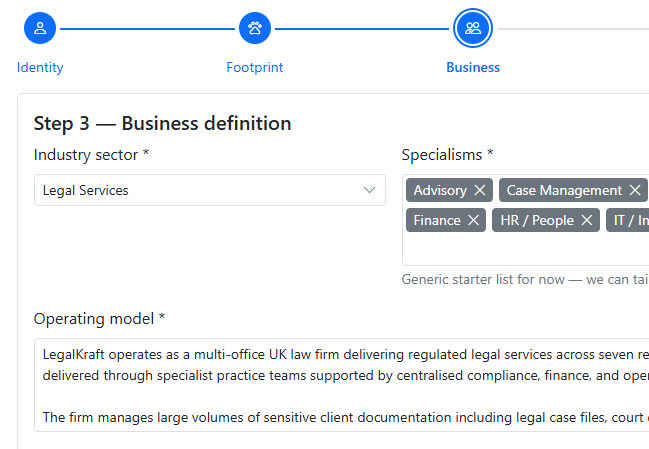Go to the Footprint step label

tap(255, 68)
